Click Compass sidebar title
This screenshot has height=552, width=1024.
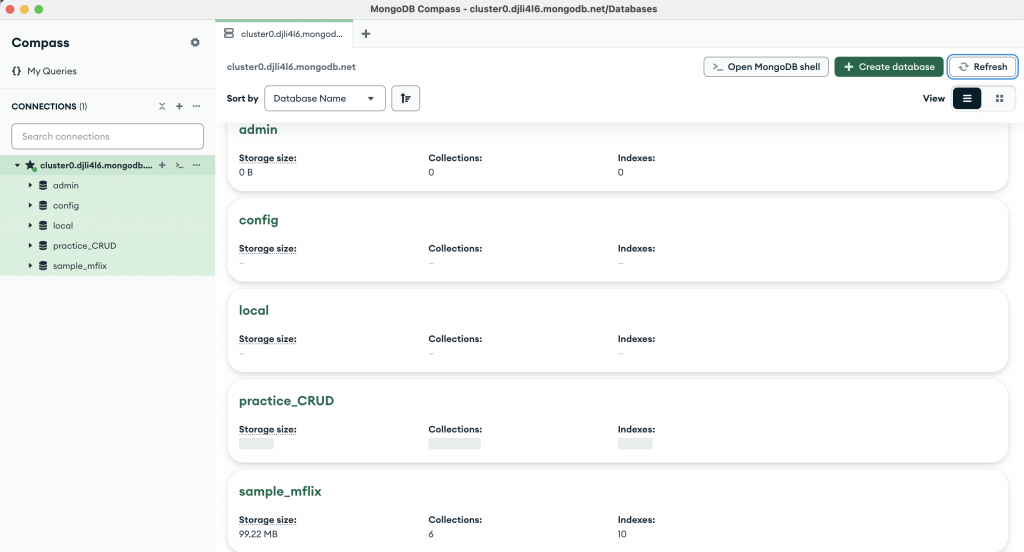pyautogui.click(x=40, y=43)
